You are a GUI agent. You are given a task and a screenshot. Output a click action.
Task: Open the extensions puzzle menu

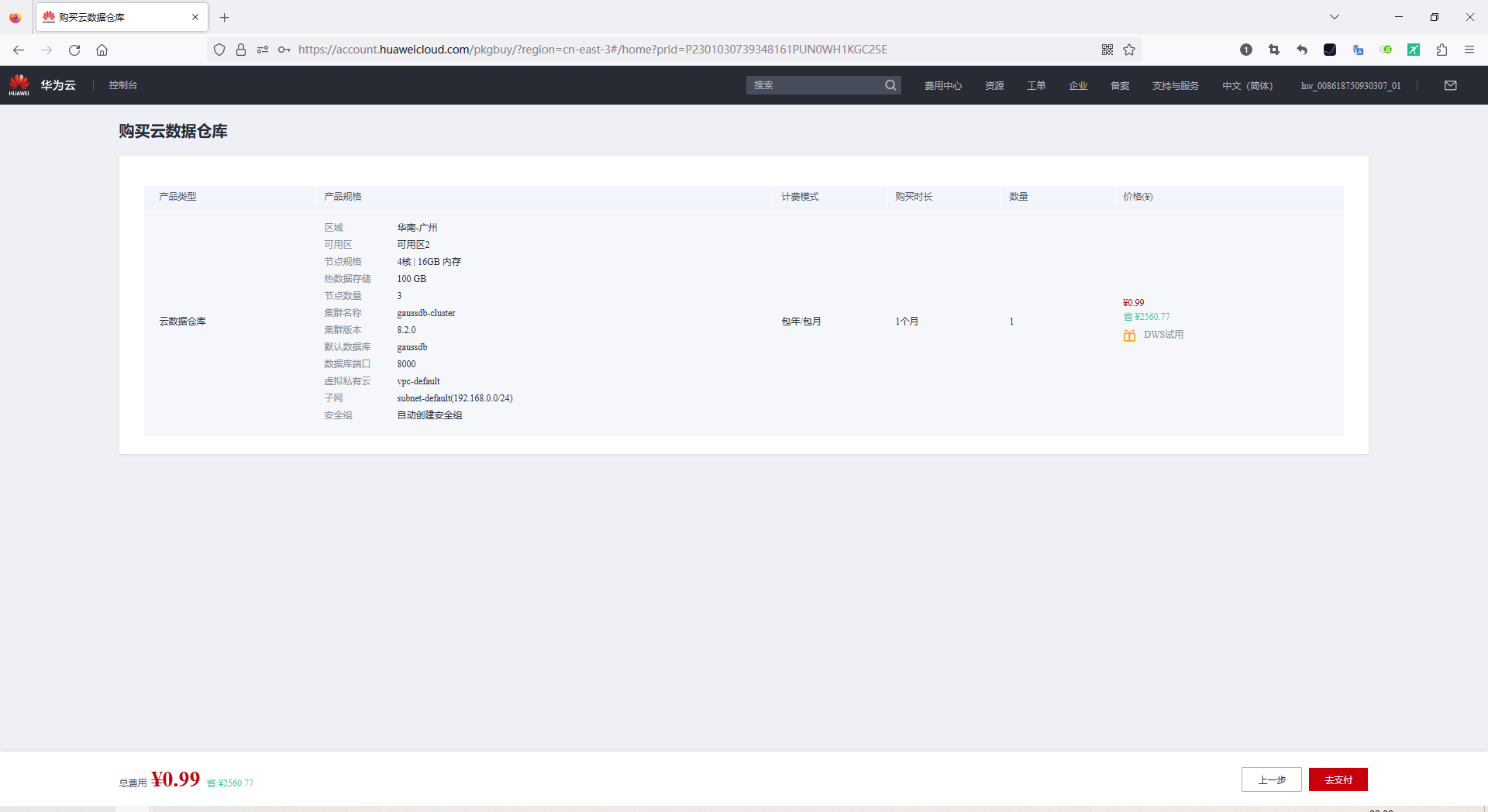[x=1441, y=50]
